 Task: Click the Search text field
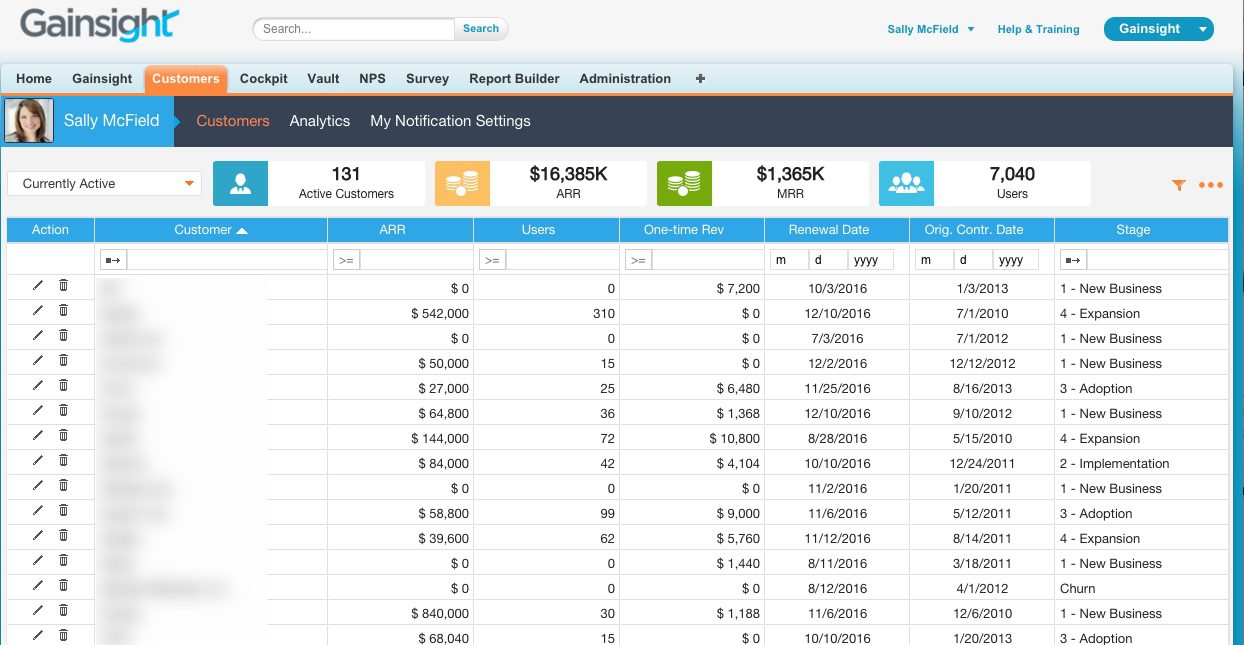coord(355,29)
